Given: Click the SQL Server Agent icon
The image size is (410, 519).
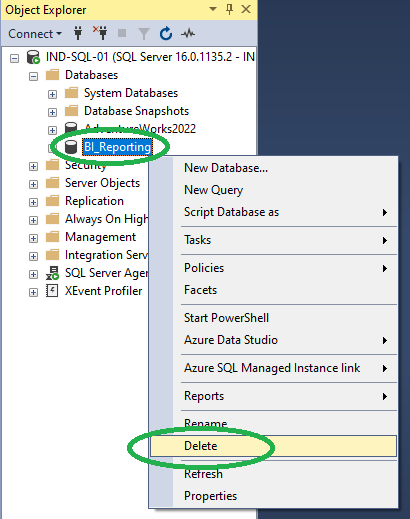Looking at the screenshot, I should point(52,273).
